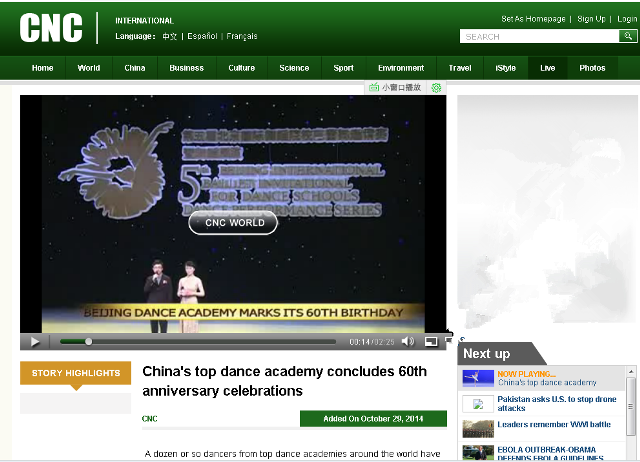Screen dimensions: 640x462
Task: Click the search magnifier button
Action: tap(628, 36)
